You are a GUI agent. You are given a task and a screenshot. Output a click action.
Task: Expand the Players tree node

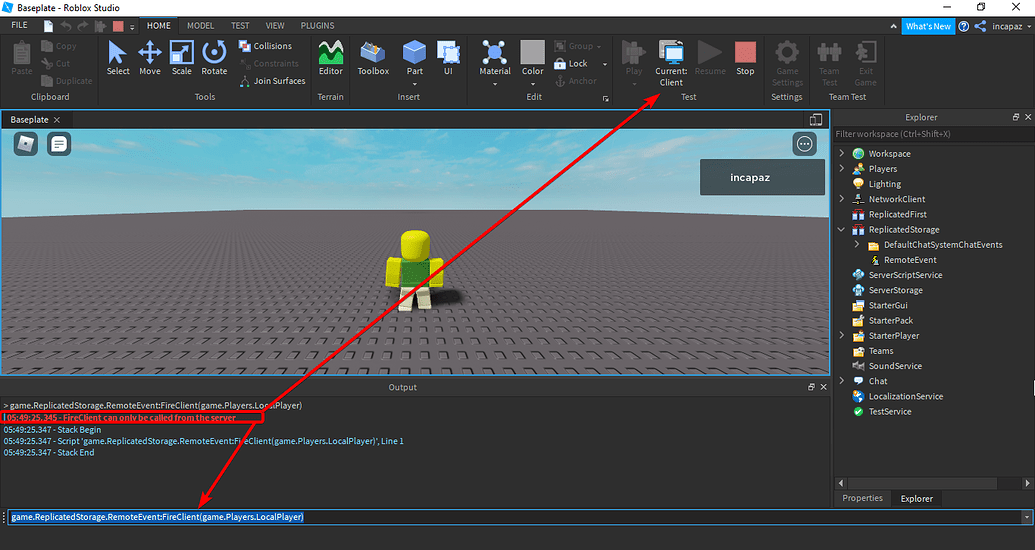[x=842, y=168]
